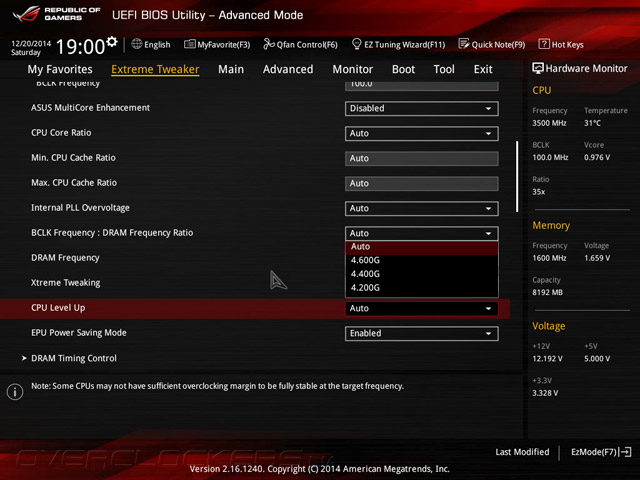Open CPU Level Up dropdown

[421, 309]
